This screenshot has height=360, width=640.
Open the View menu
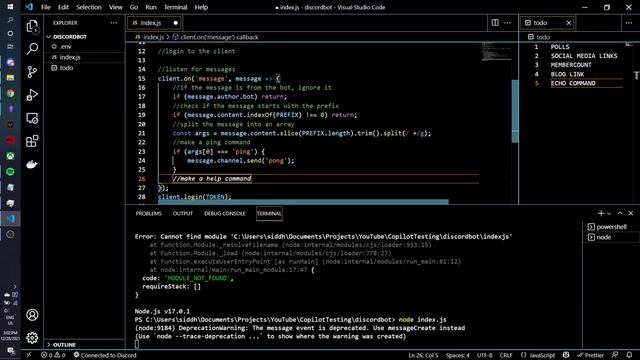point(116,7)
